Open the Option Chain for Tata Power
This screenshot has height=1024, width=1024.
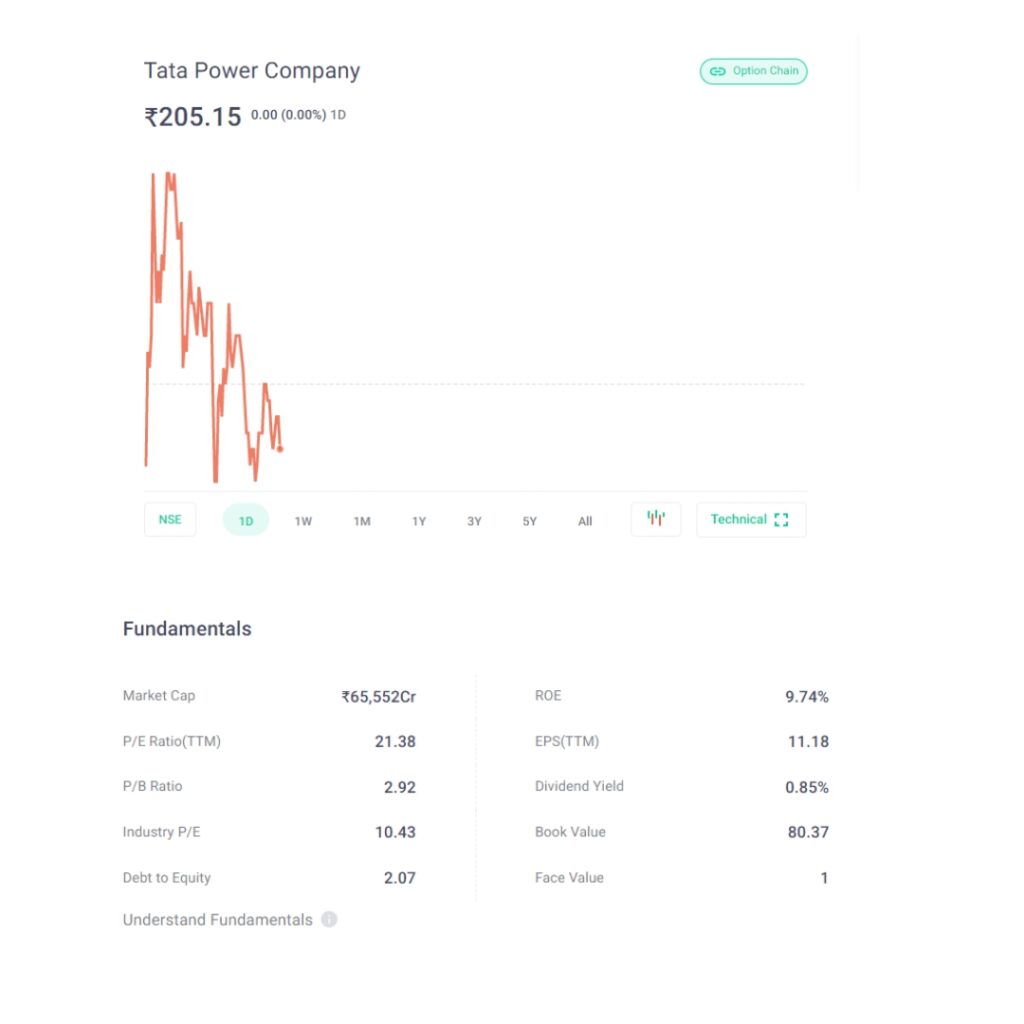pyautogui.click(x=753, y=71)
